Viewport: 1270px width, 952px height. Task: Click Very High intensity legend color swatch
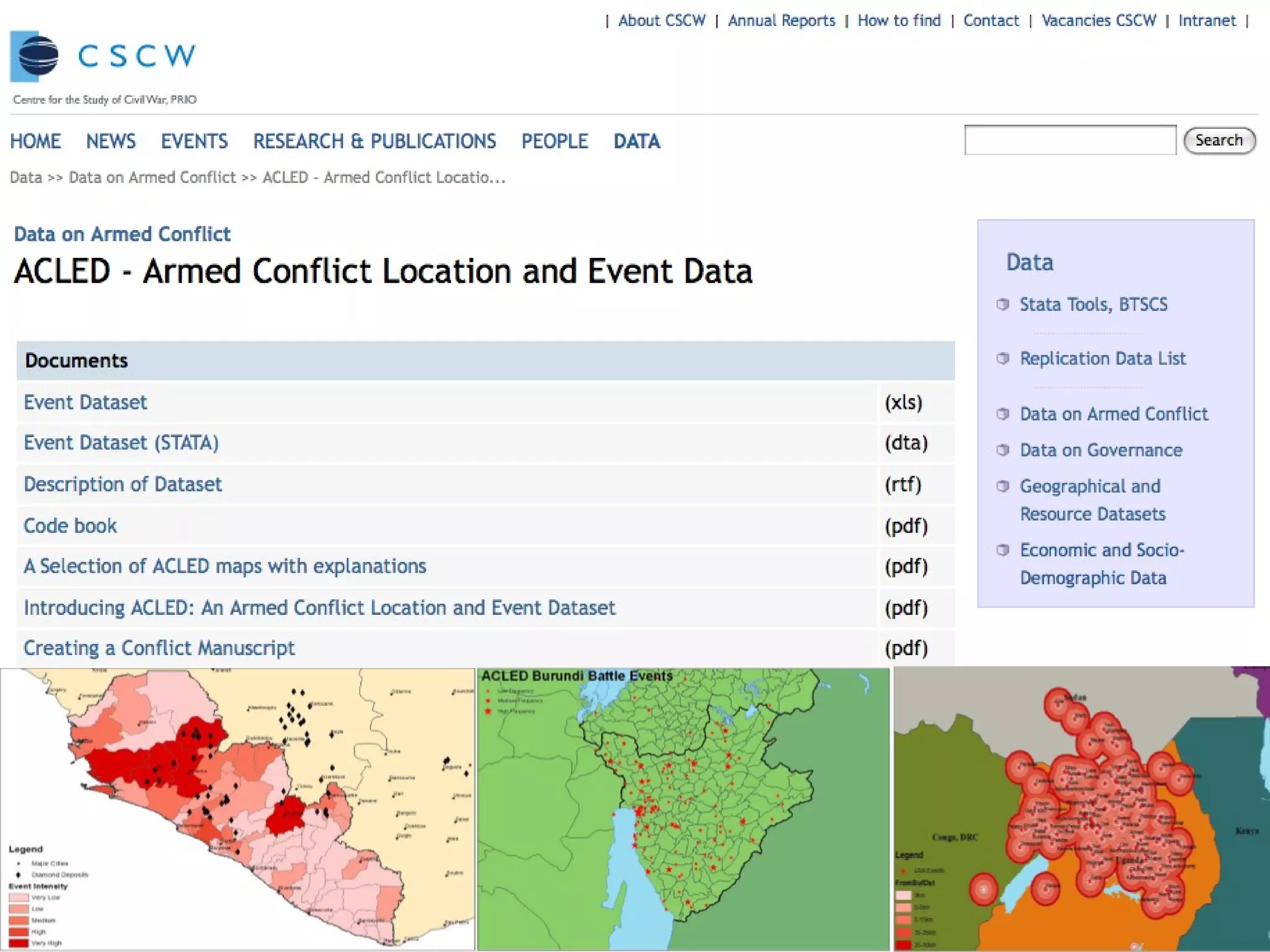[19, 943]
